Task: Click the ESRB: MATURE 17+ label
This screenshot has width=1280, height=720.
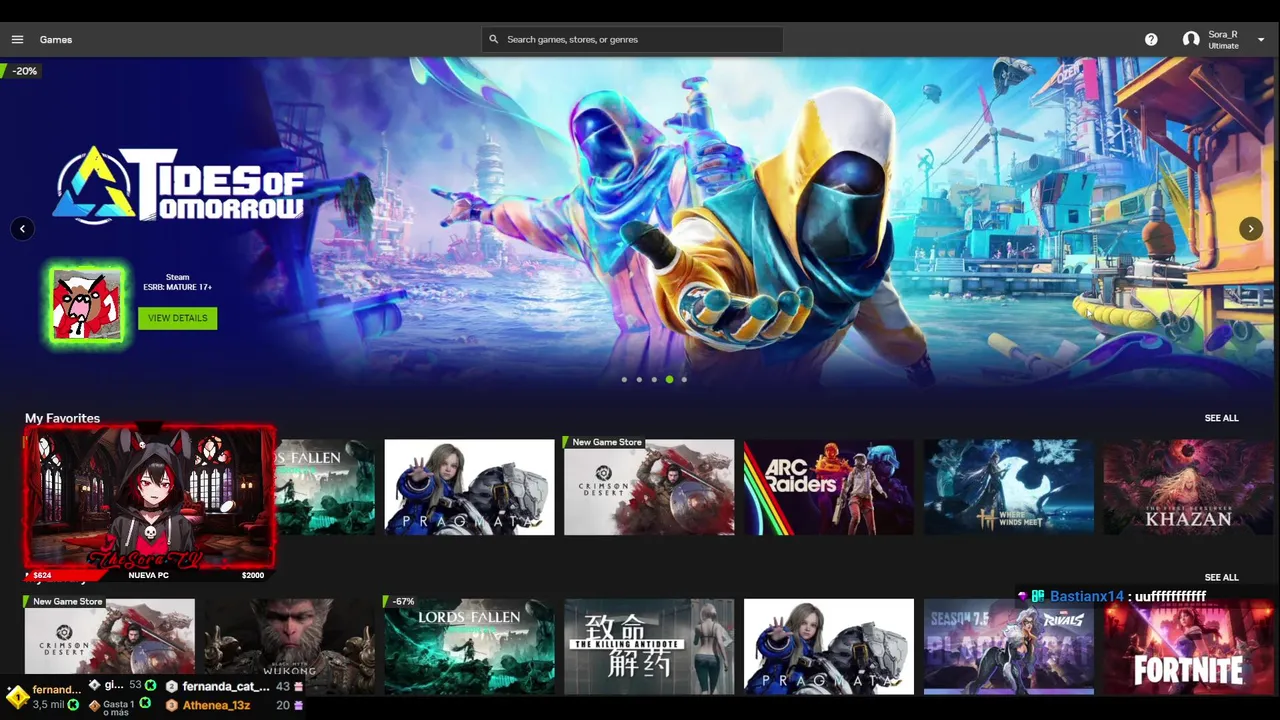Action: pos(177,287)
